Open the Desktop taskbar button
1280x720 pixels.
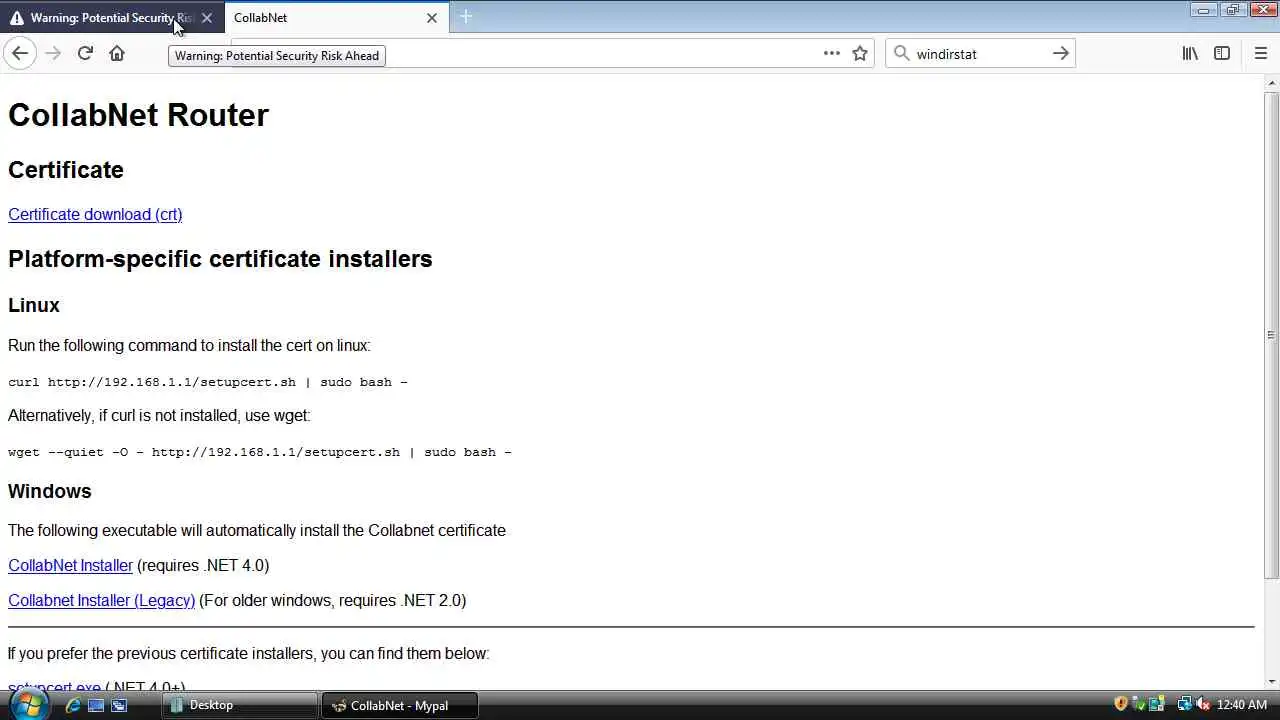[x=239, y=705]
